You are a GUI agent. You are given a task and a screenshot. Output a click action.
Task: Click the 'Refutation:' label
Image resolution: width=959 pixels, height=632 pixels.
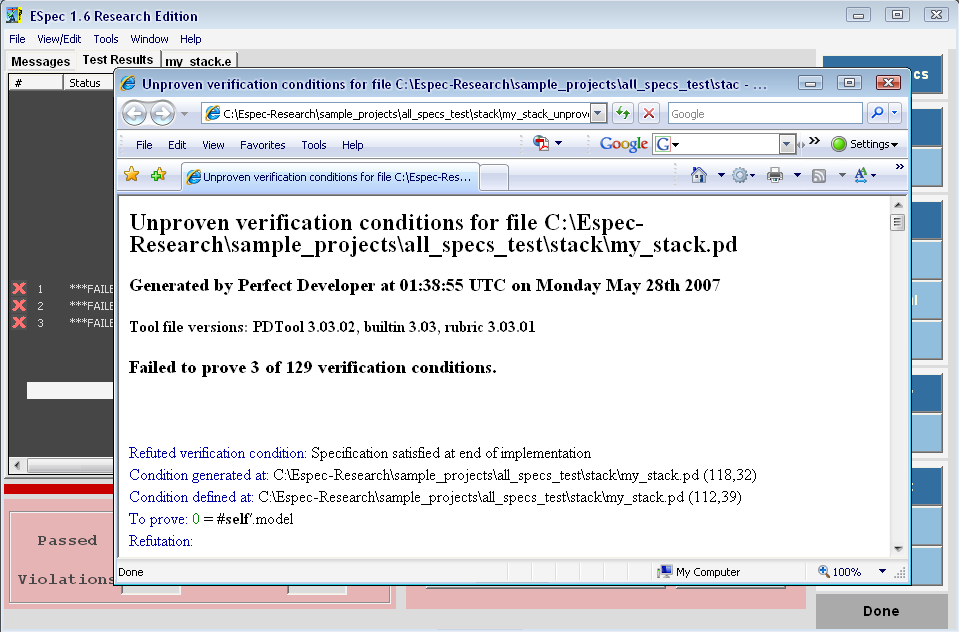pos(161,541)
